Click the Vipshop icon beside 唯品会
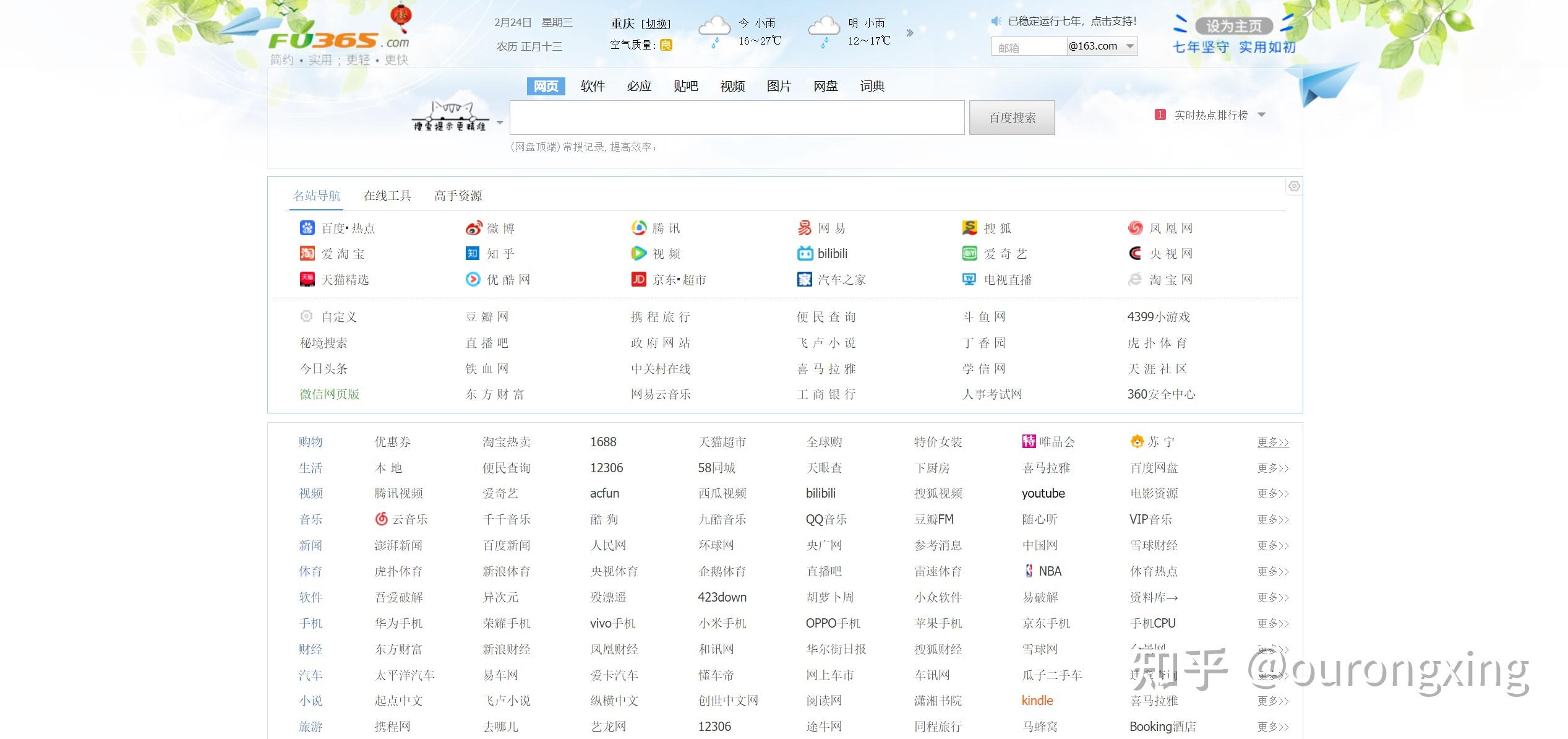1568x739 pixels. click(1029, 441)
